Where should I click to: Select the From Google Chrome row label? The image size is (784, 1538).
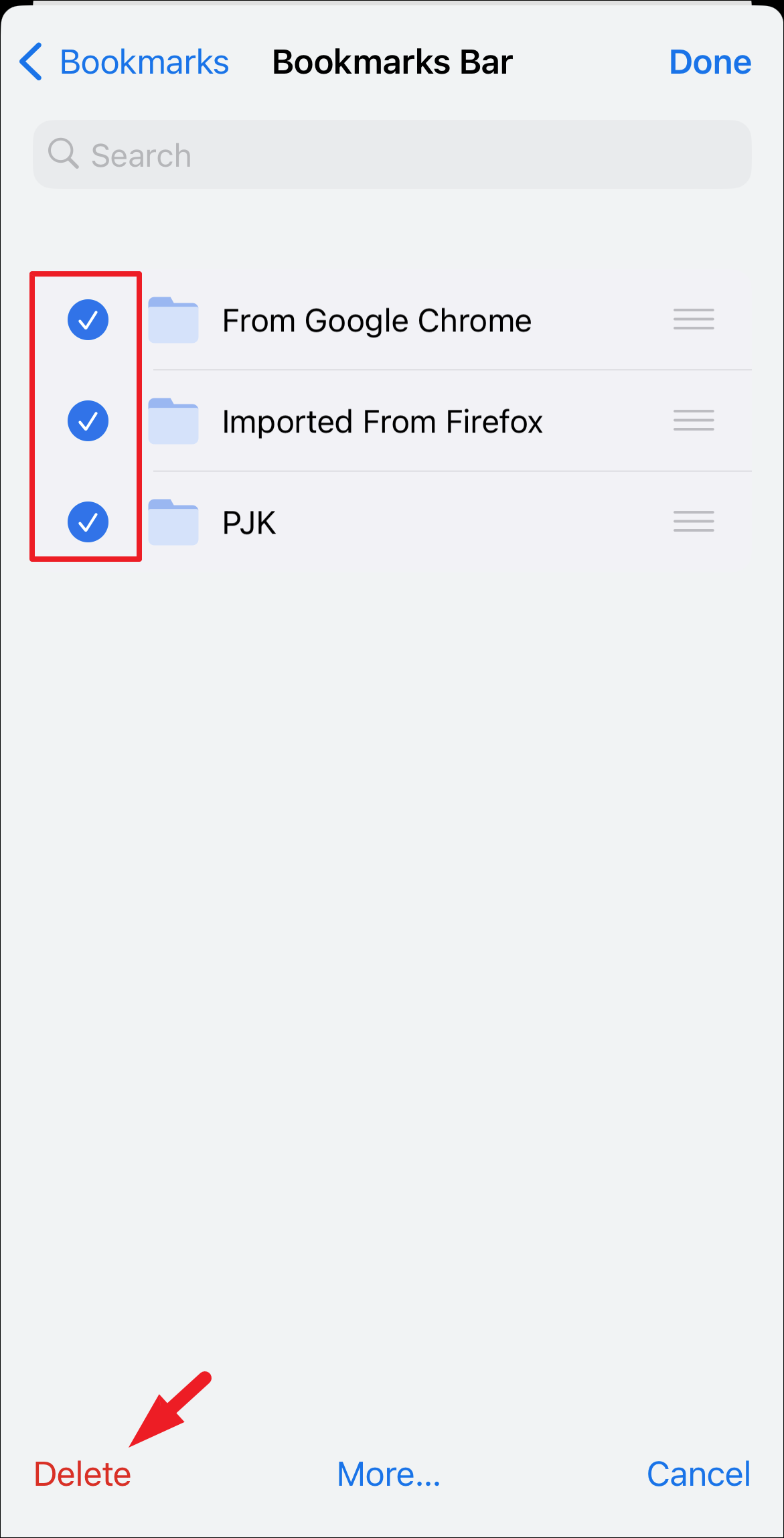pyautogui.click(x=376, y=320)
